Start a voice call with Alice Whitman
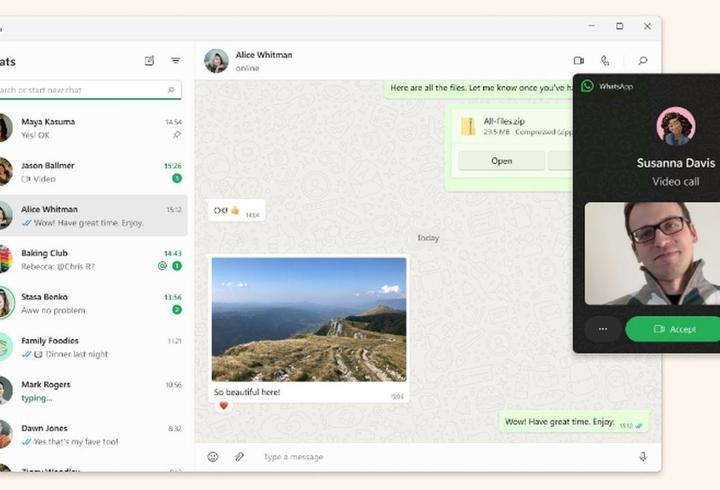 pos(605,61)
